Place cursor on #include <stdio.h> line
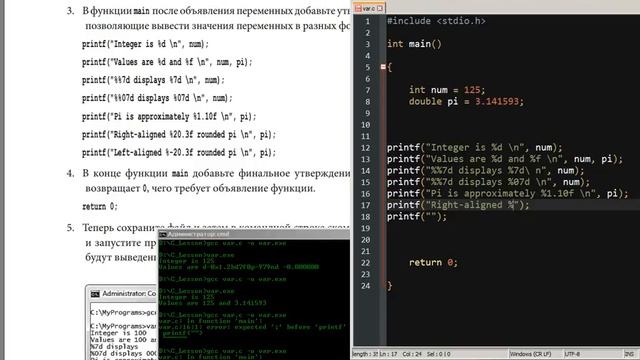Viewport: 640px width, 360px height. click(436, 21)
